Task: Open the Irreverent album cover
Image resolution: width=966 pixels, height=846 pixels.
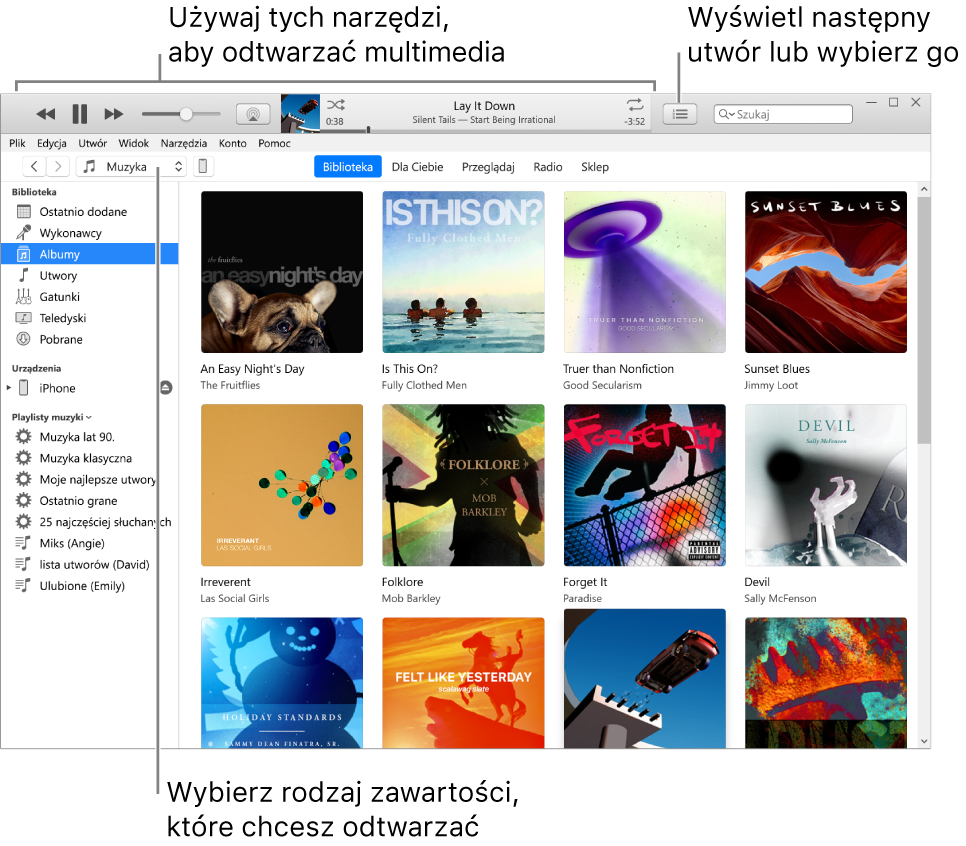Action: coord(282,485)
